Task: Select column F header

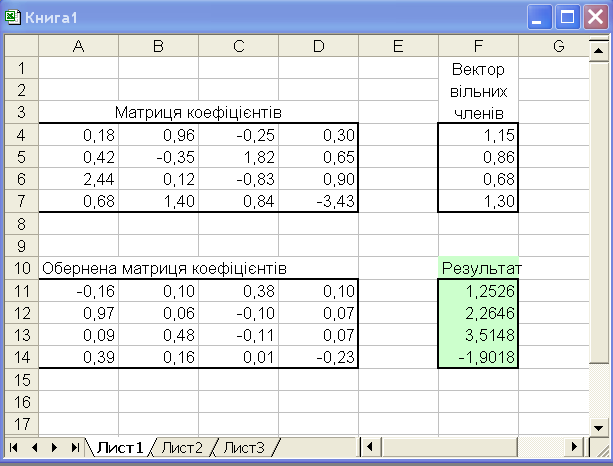Action: click(479, 46)
